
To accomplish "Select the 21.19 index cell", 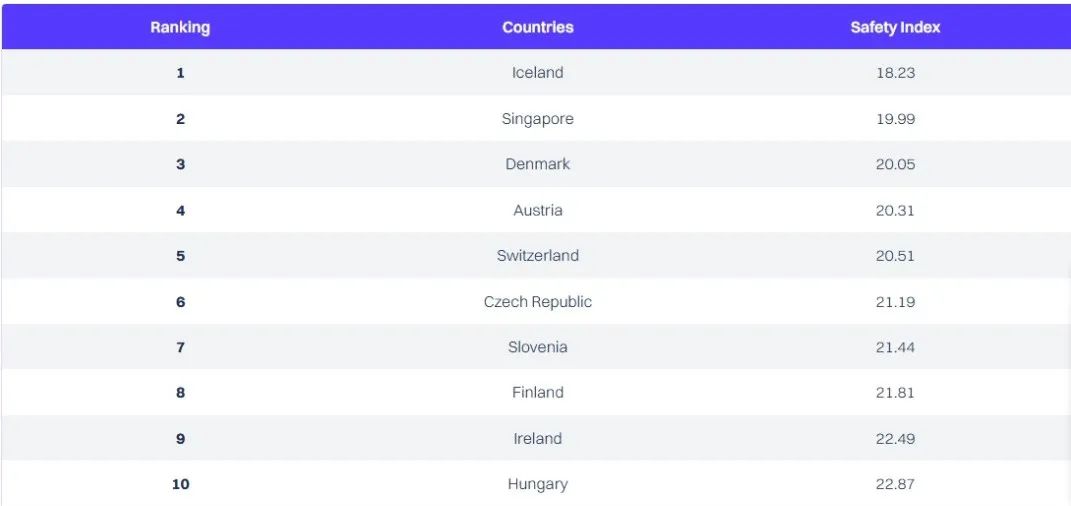I will (x=895, y=302).
